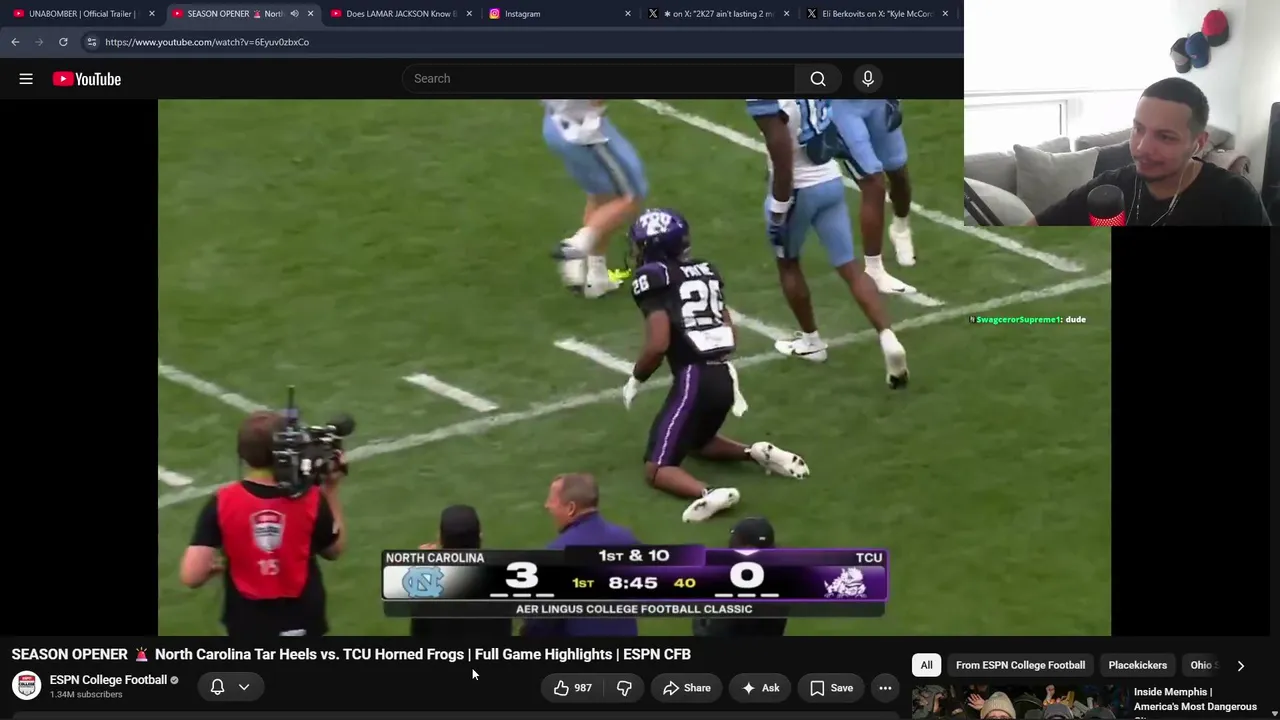Click the search magnifier button

[x=818, y=79]
